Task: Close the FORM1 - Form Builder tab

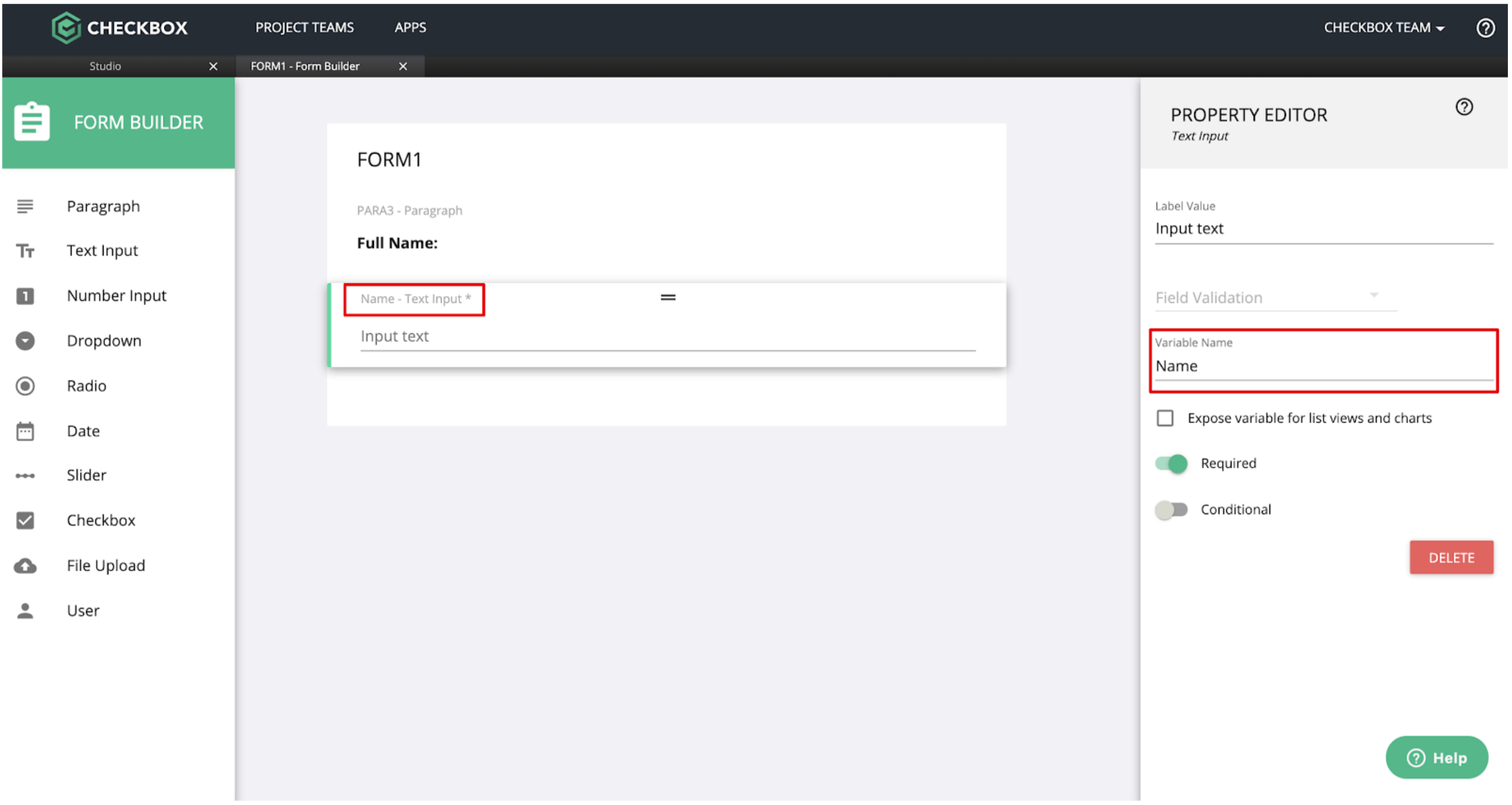Action: (x=403, y=66)
